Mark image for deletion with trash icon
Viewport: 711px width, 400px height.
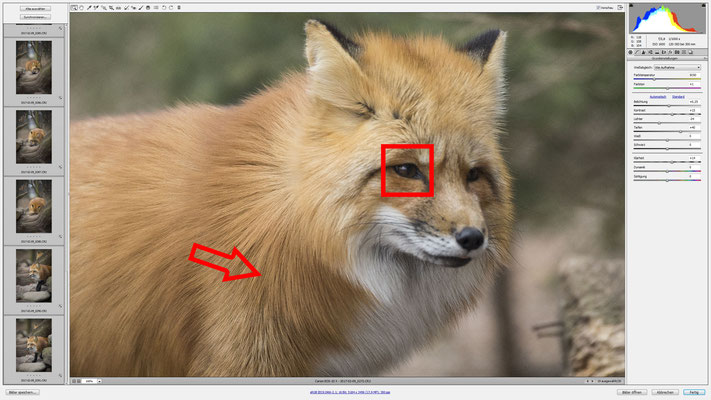tap(179, 8)
